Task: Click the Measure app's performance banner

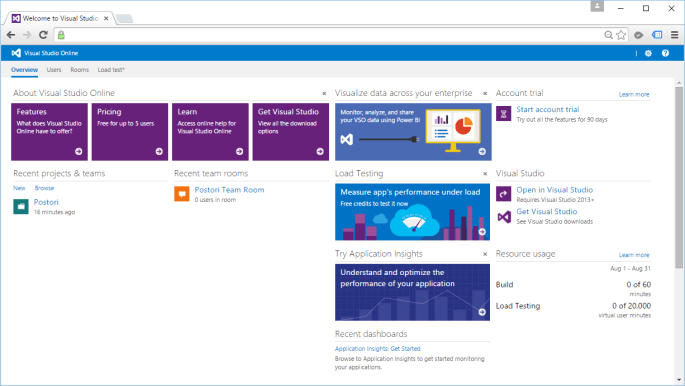Action: click(x=412, y=212)
